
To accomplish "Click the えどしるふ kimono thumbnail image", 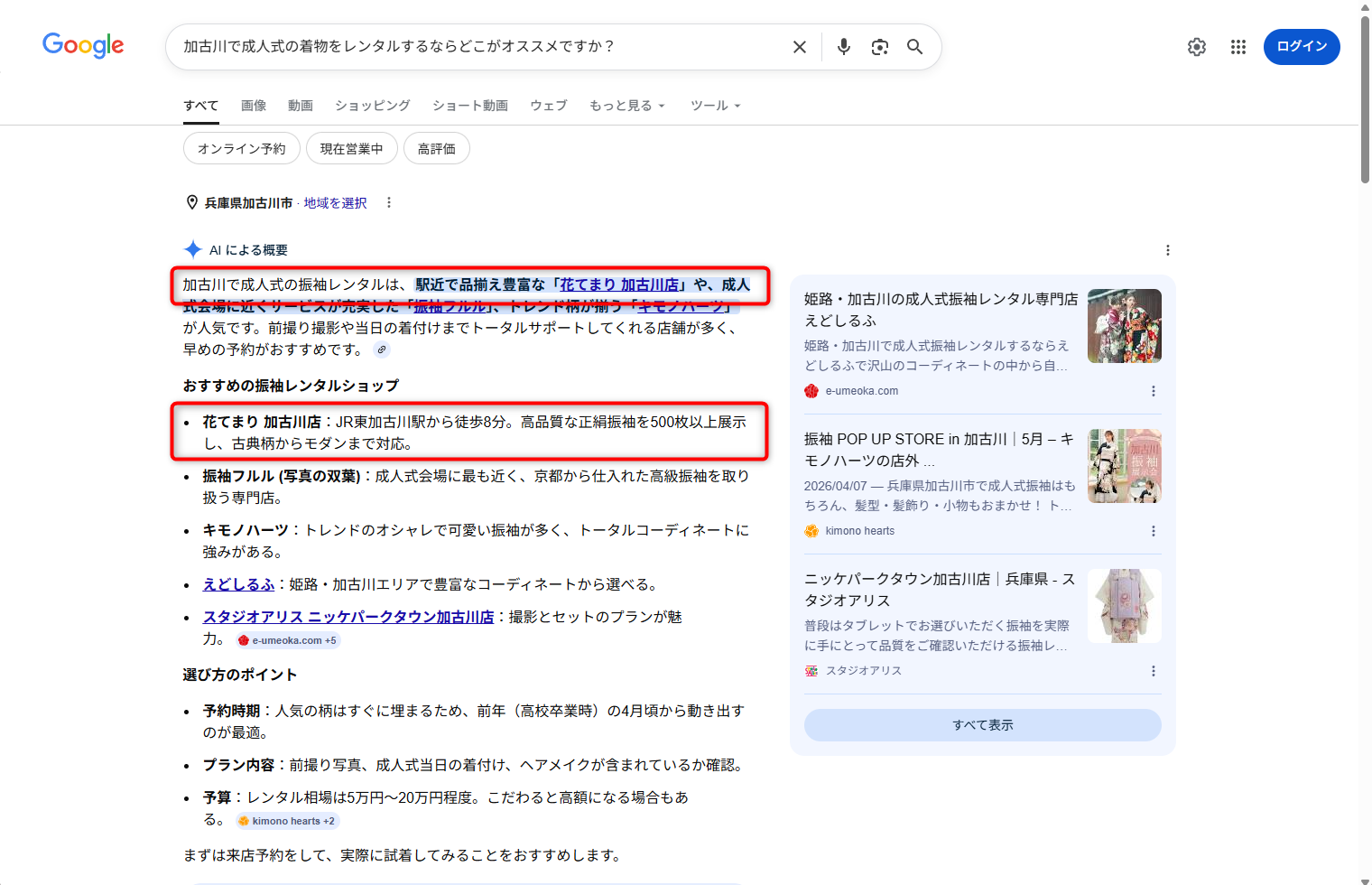I will point(1125,326).
